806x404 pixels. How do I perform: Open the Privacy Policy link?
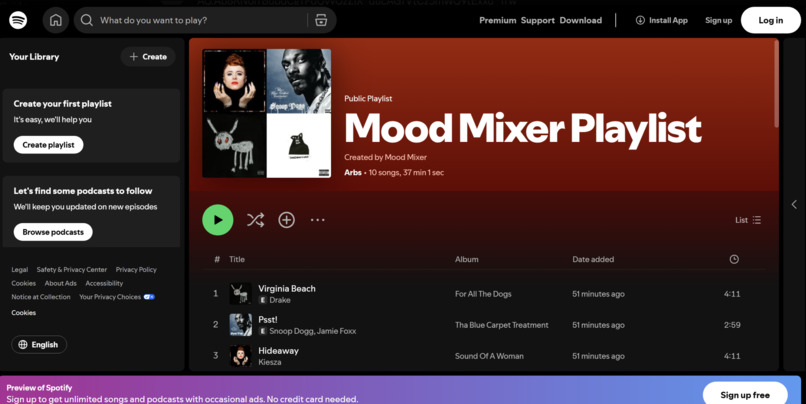coord(136,269)
